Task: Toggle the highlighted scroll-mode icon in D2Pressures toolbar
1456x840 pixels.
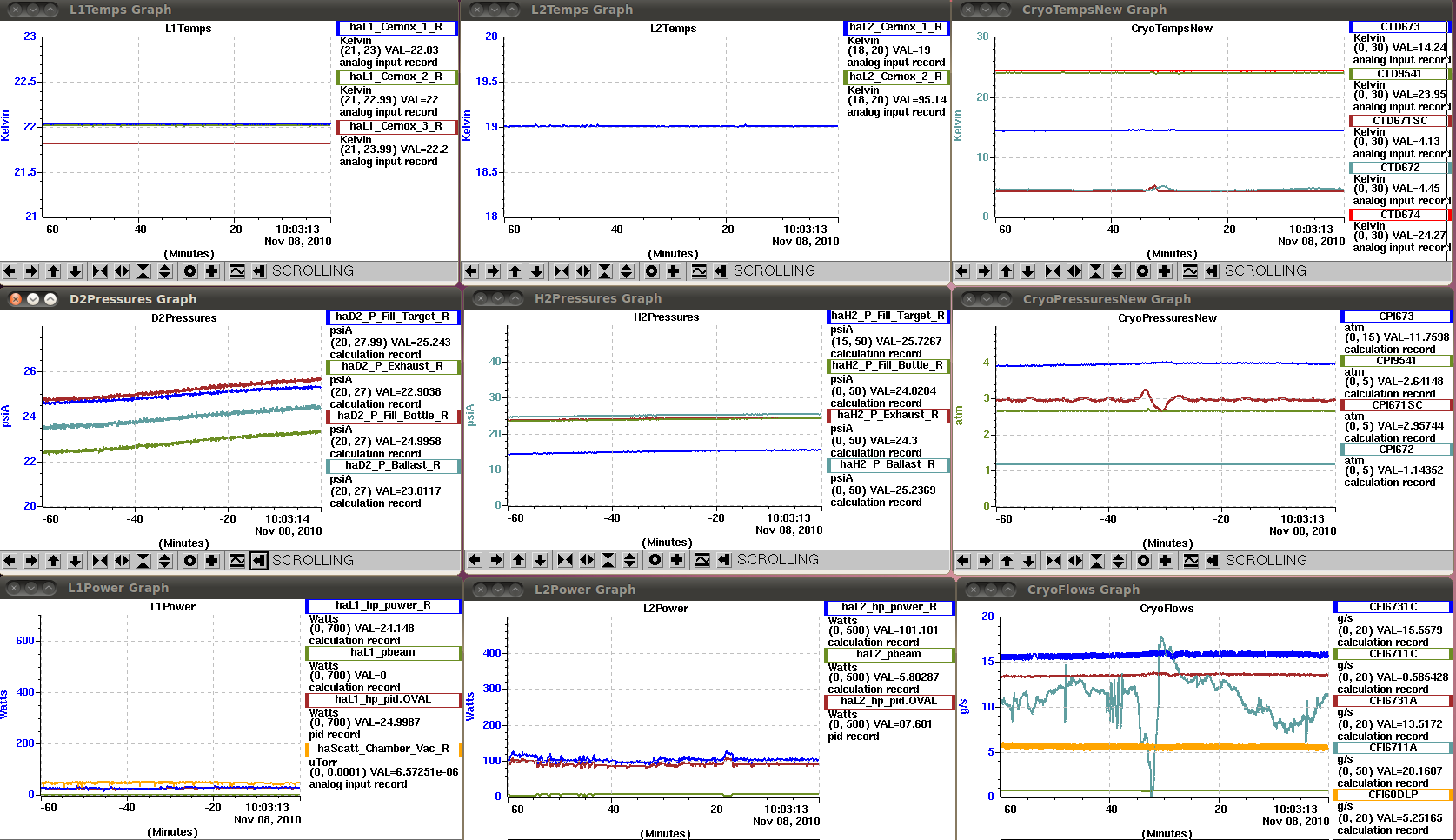Action: (x=259, y=561)
